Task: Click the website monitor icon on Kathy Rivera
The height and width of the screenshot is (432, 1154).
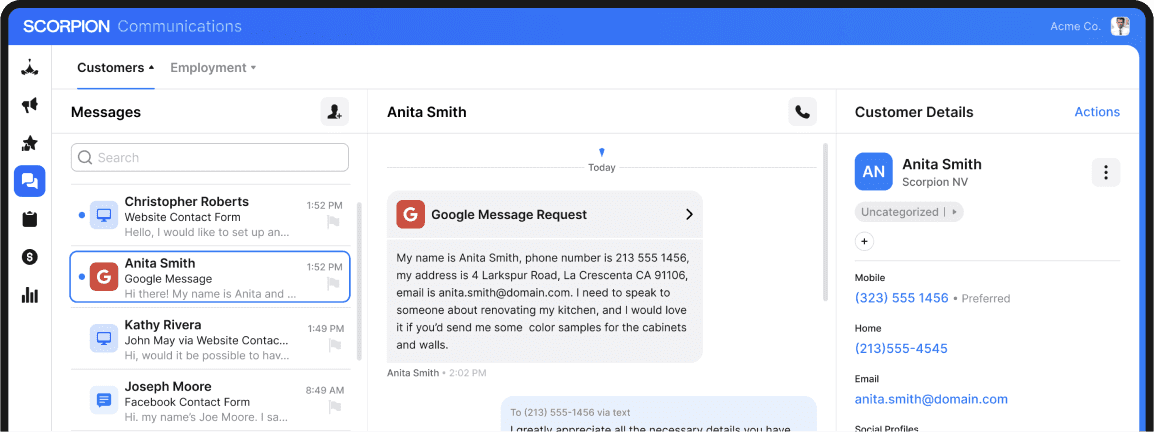Action: tap(104, 338)
